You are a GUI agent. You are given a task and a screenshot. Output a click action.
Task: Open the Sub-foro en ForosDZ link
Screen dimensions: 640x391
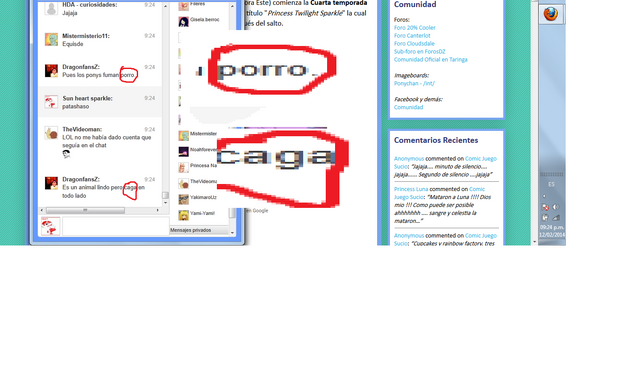click(x=420, y=51)
